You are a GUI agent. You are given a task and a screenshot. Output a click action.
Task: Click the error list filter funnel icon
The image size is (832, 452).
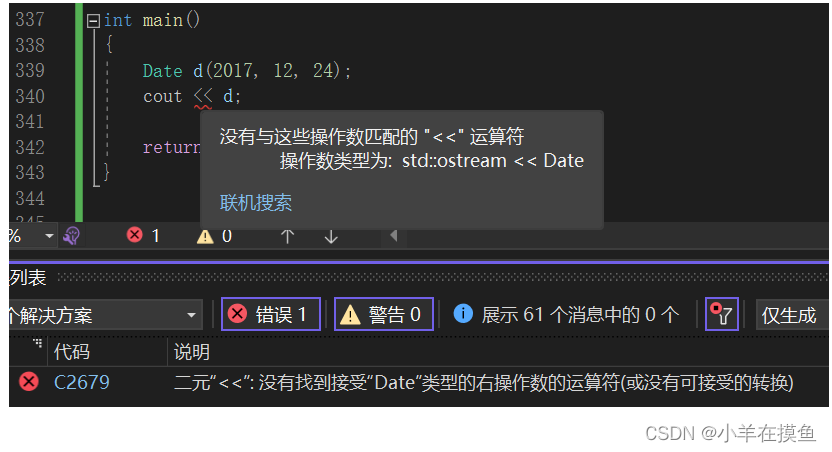[722, 314]
